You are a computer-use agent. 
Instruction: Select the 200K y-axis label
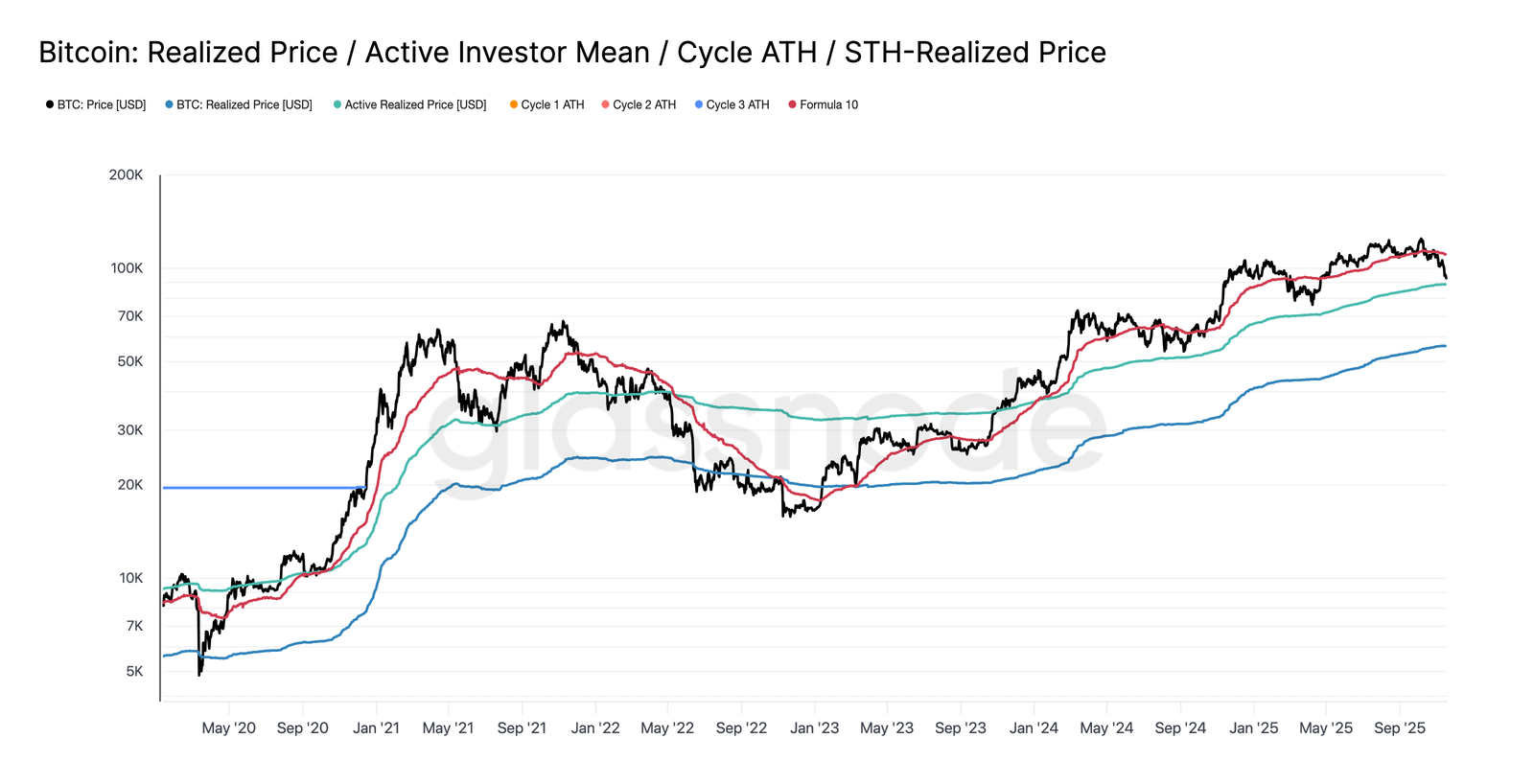(126, 174)
